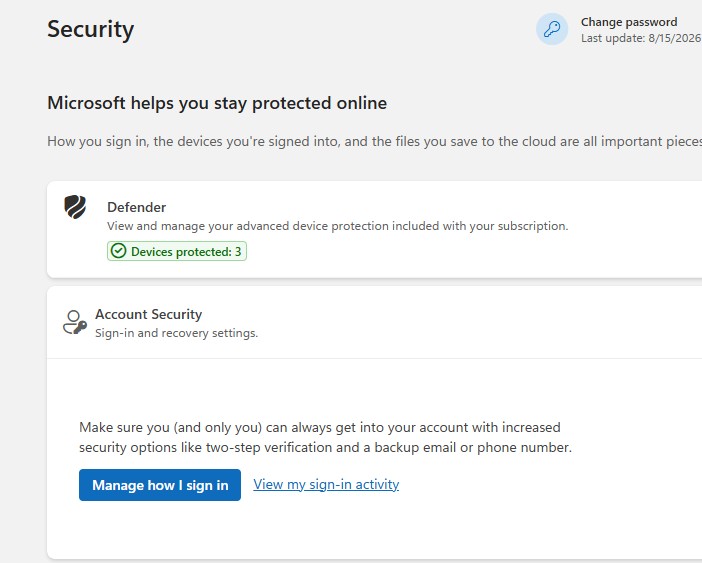This screenshot has height=563, width=702.
Task: Click the key icon for Change password
Action: (x=552, y=30)
